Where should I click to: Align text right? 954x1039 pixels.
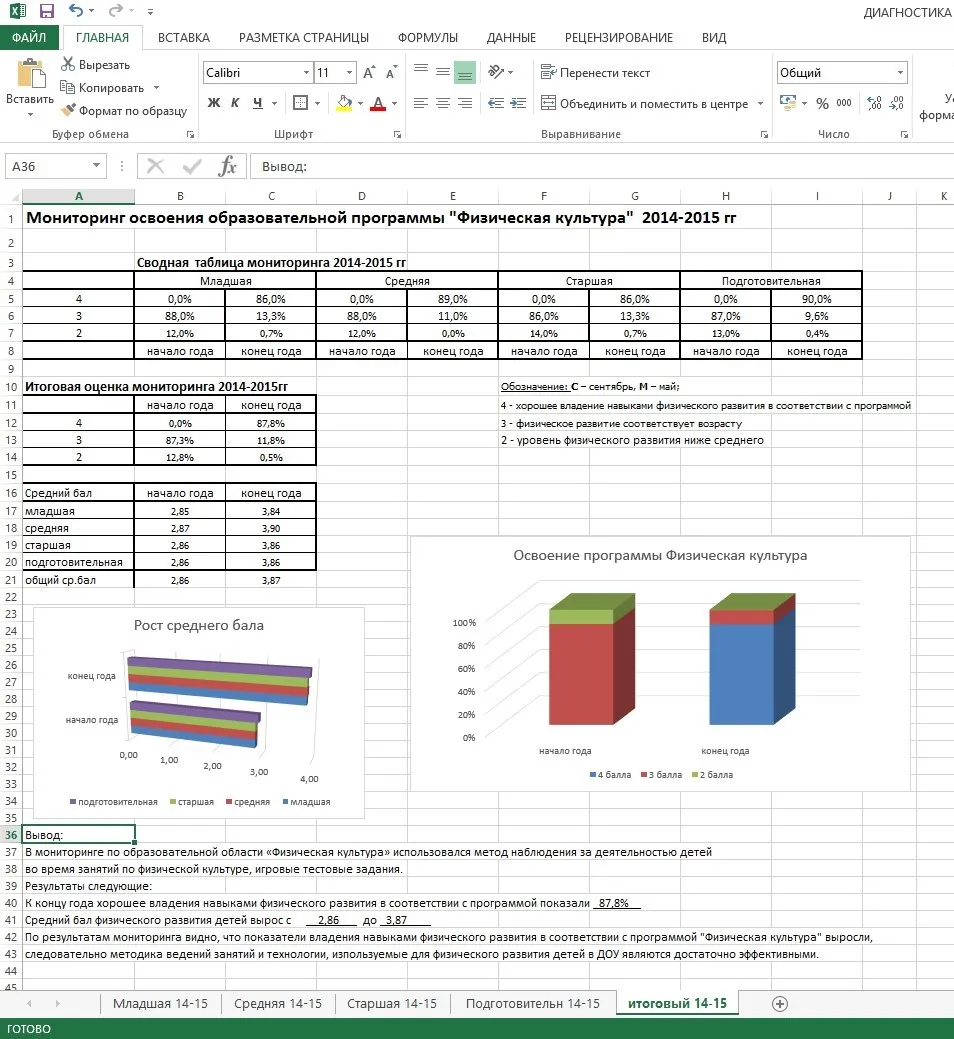tap(465, 103)
